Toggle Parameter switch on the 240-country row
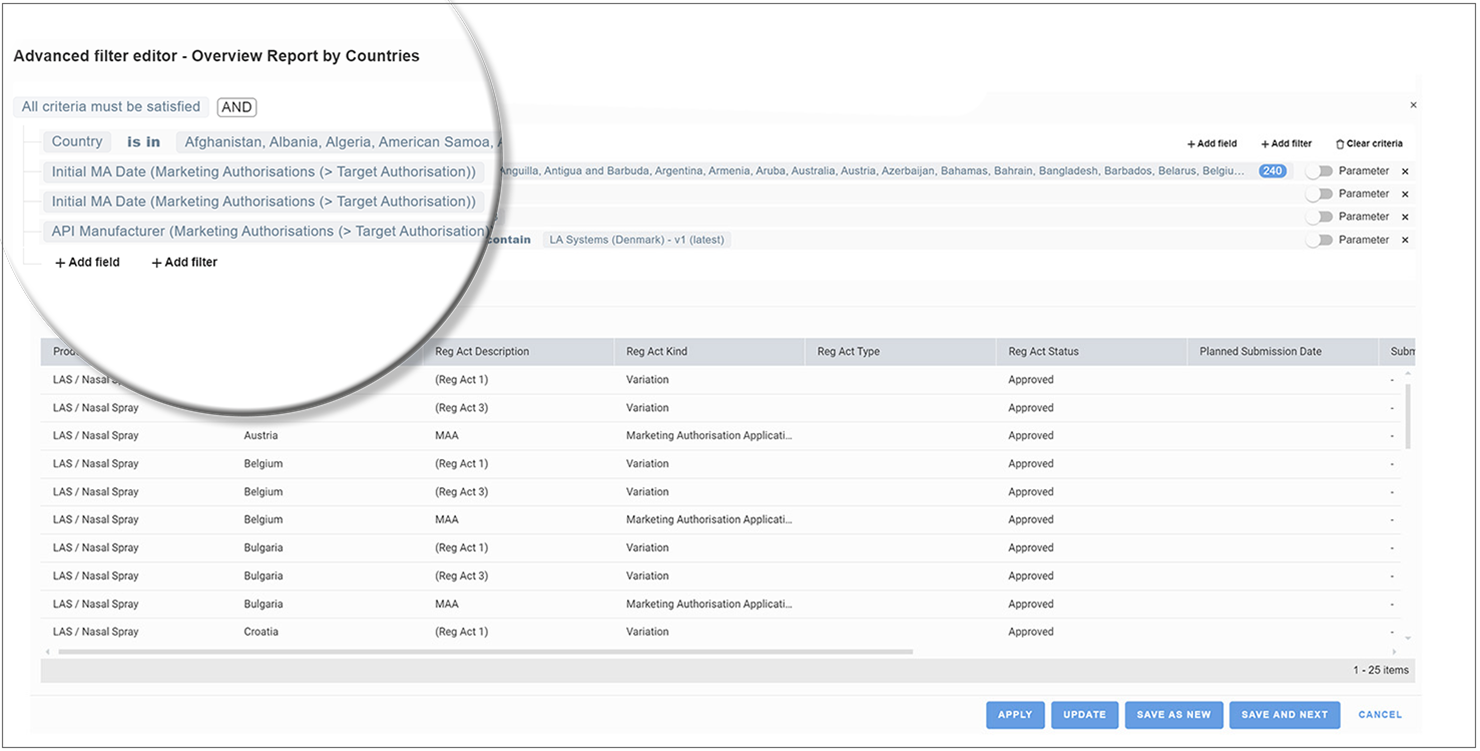 (x=1320, y=171)
